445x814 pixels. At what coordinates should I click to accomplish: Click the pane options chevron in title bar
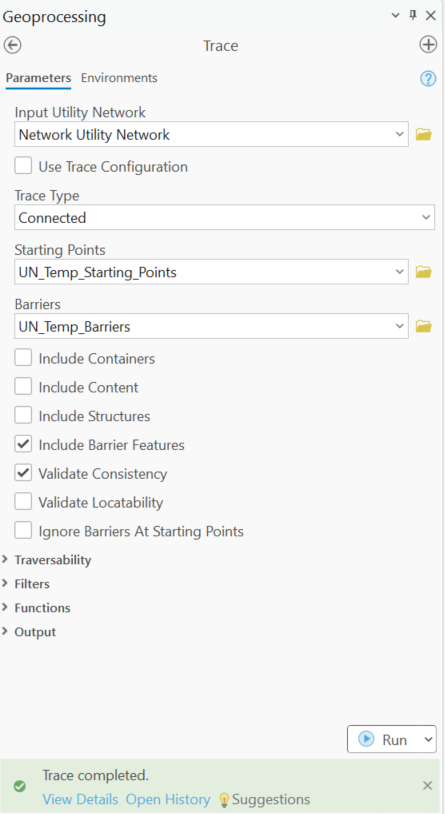click(396, 16)
